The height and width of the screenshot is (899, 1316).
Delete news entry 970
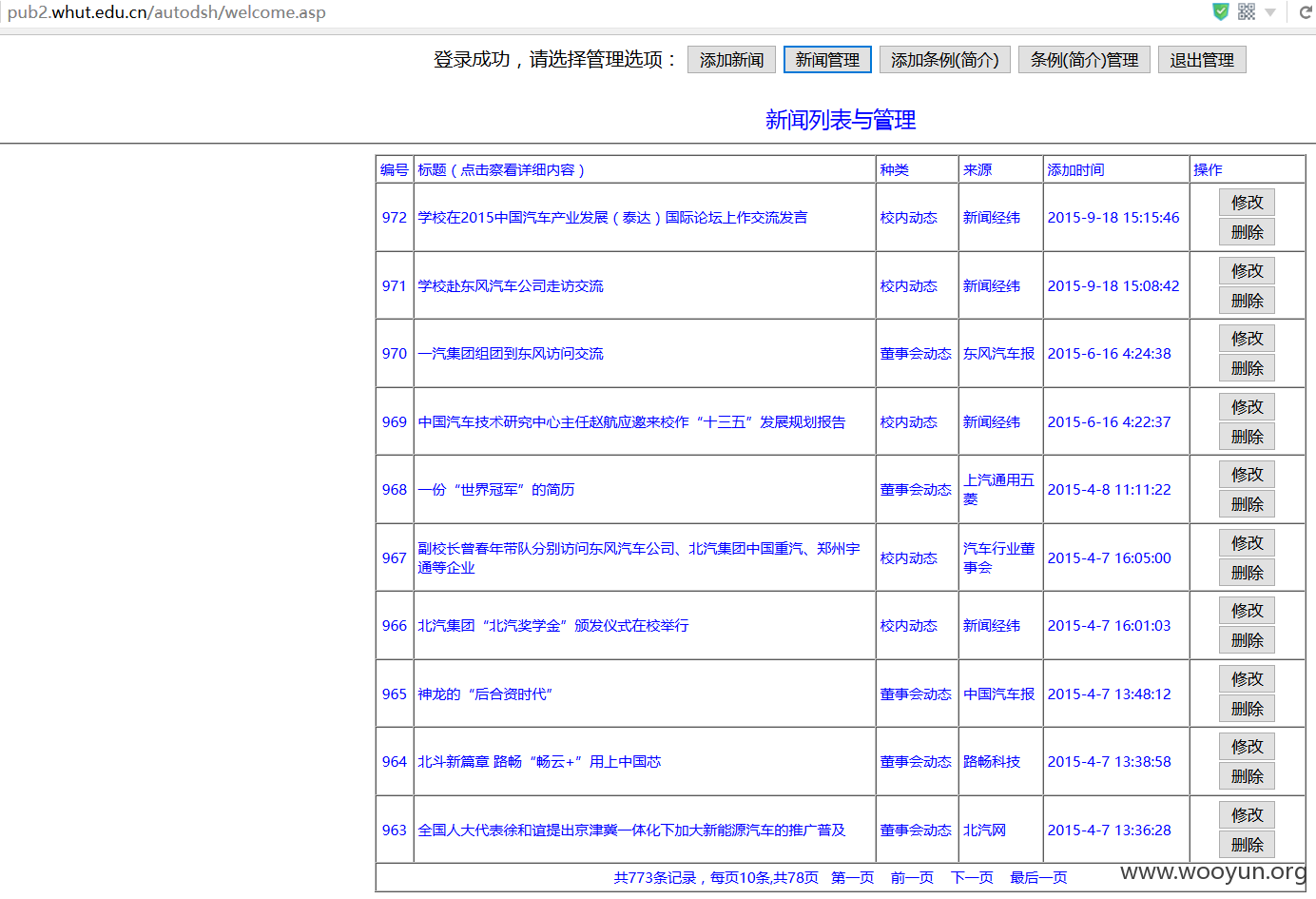coord(1247,368)
